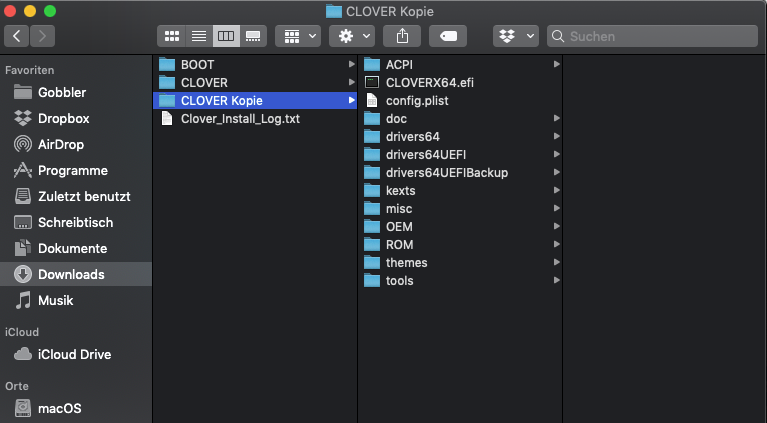The width and height of the screenshot is (767, 423).
Task: Select Downloads in the sidebar
Action: 76,274
